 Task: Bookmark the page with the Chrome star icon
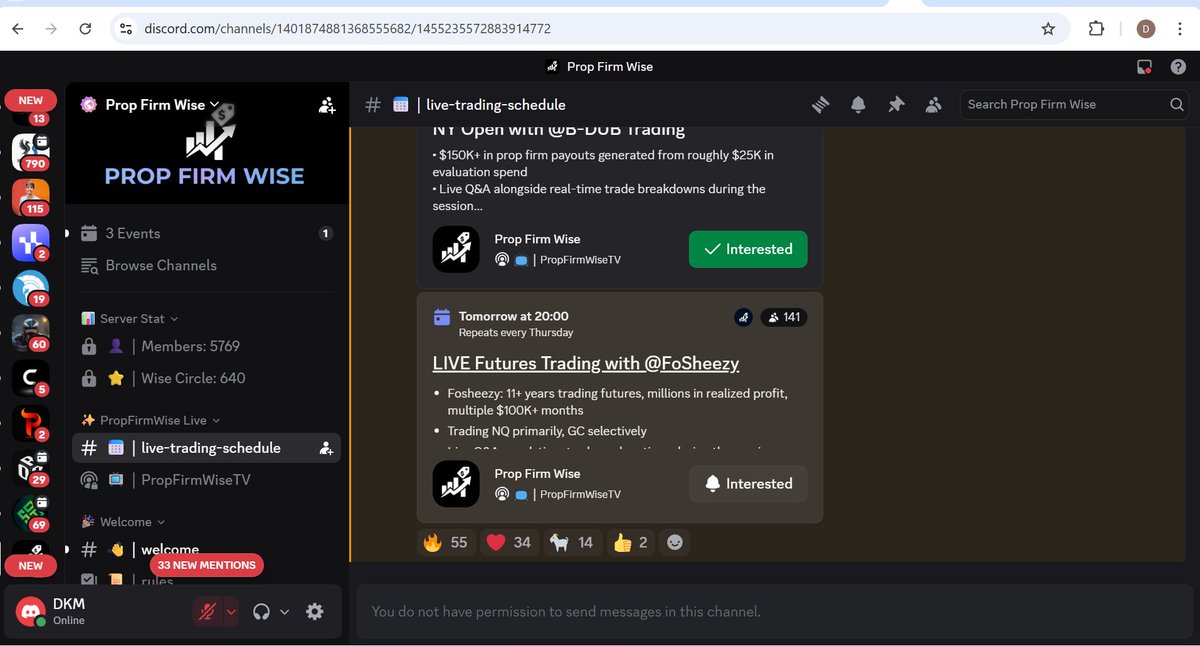(1048, 29)
